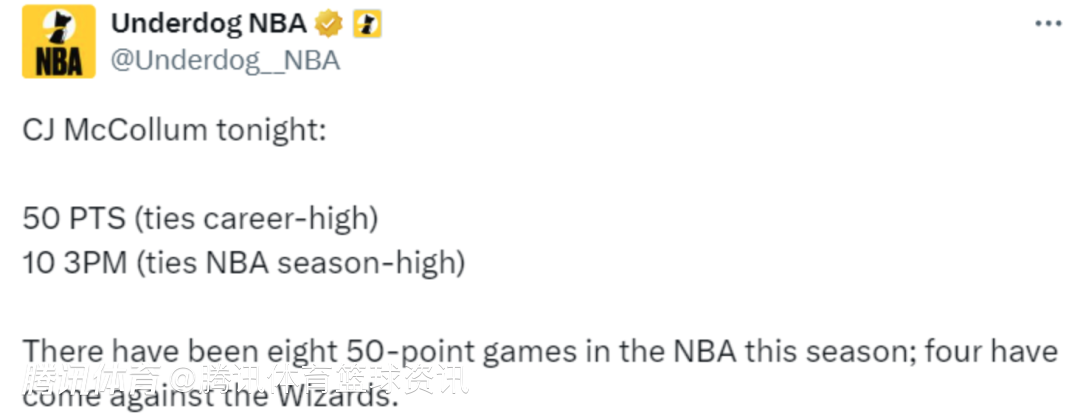Click the '(ties career-high)' text
Screen dimensions: 1080x415
tap(257, 217)
